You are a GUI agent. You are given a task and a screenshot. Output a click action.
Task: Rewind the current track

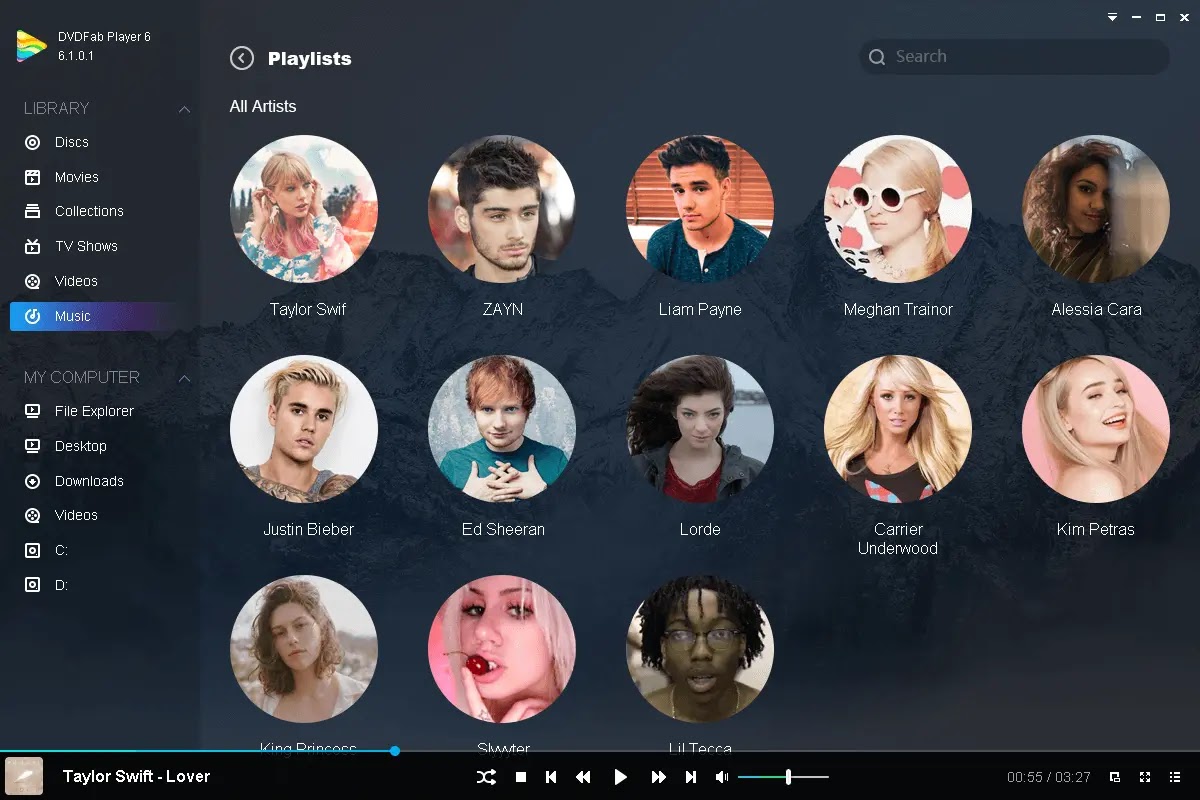pos(583,777)
